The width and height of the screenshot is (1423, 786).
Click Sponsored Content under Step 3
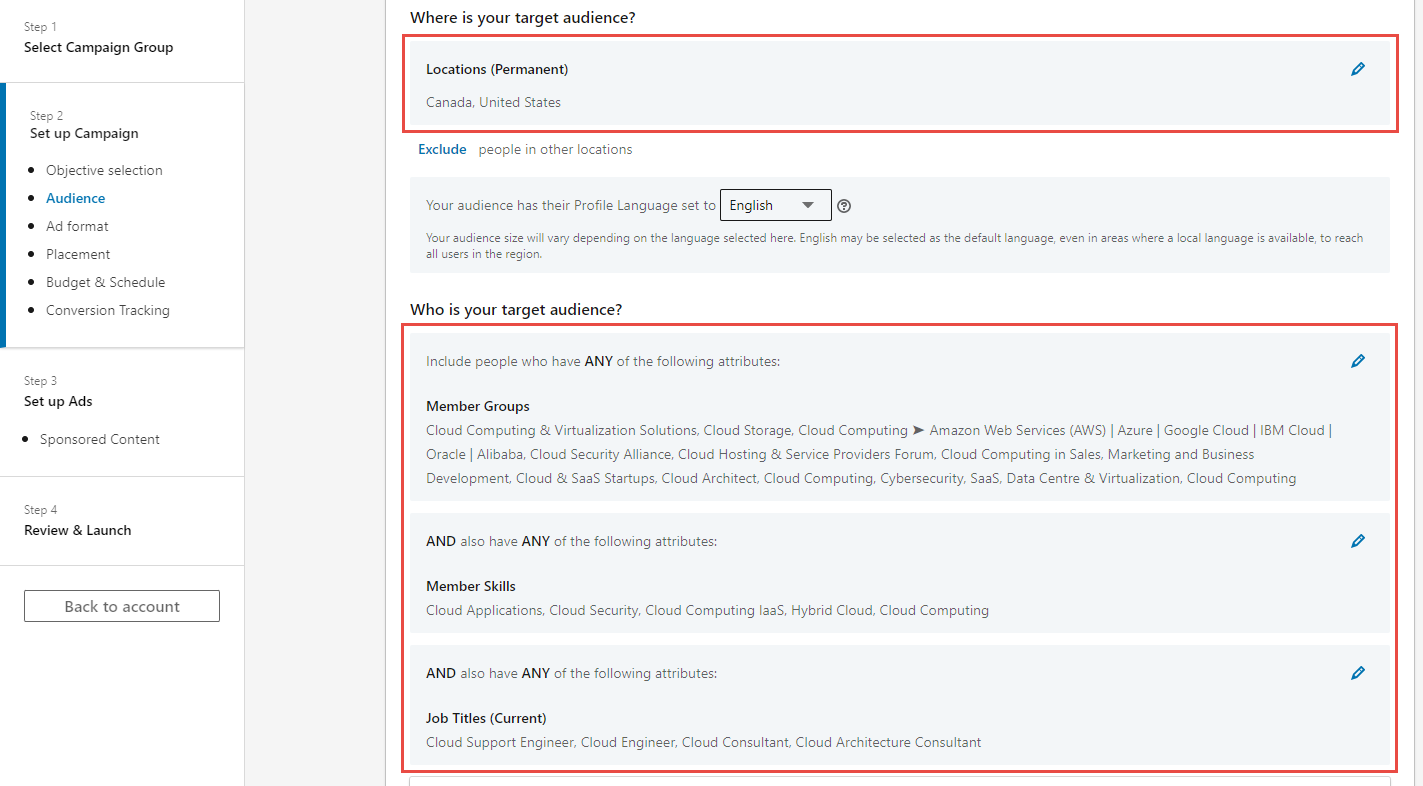click(x=99, y=439)
